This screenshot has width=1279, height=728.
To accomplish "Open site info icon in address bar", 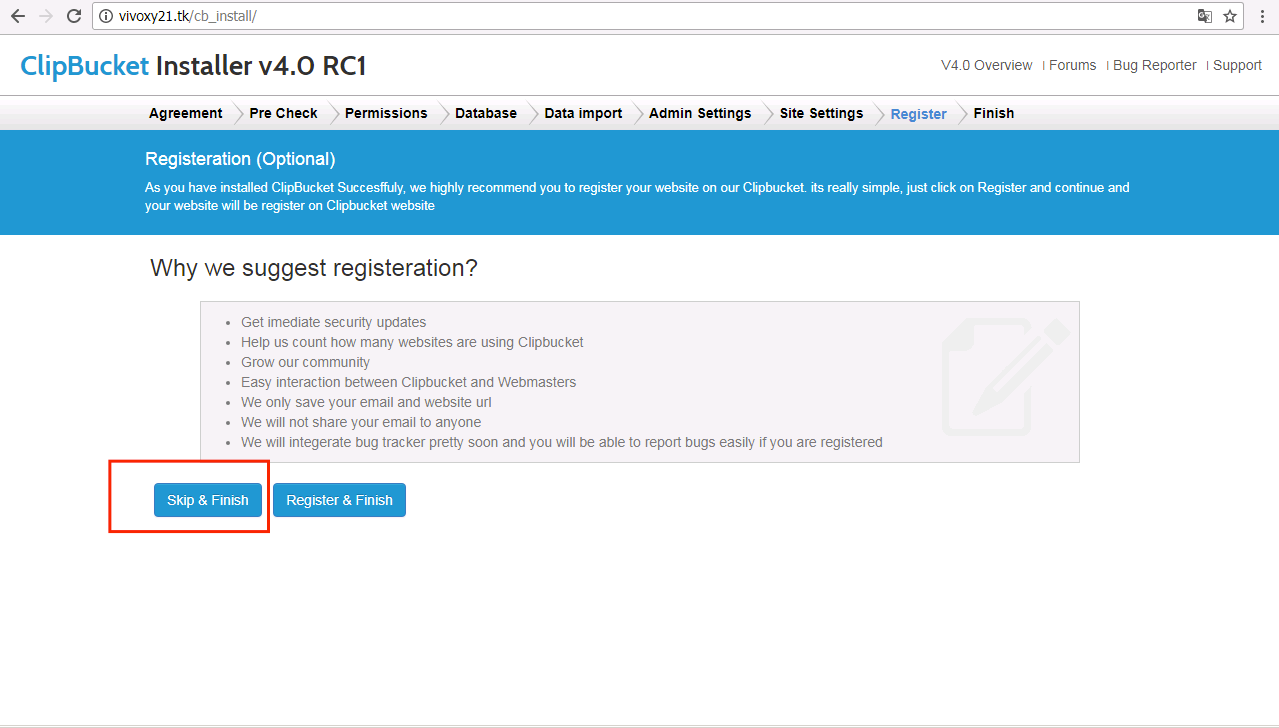I will (105, 16).
